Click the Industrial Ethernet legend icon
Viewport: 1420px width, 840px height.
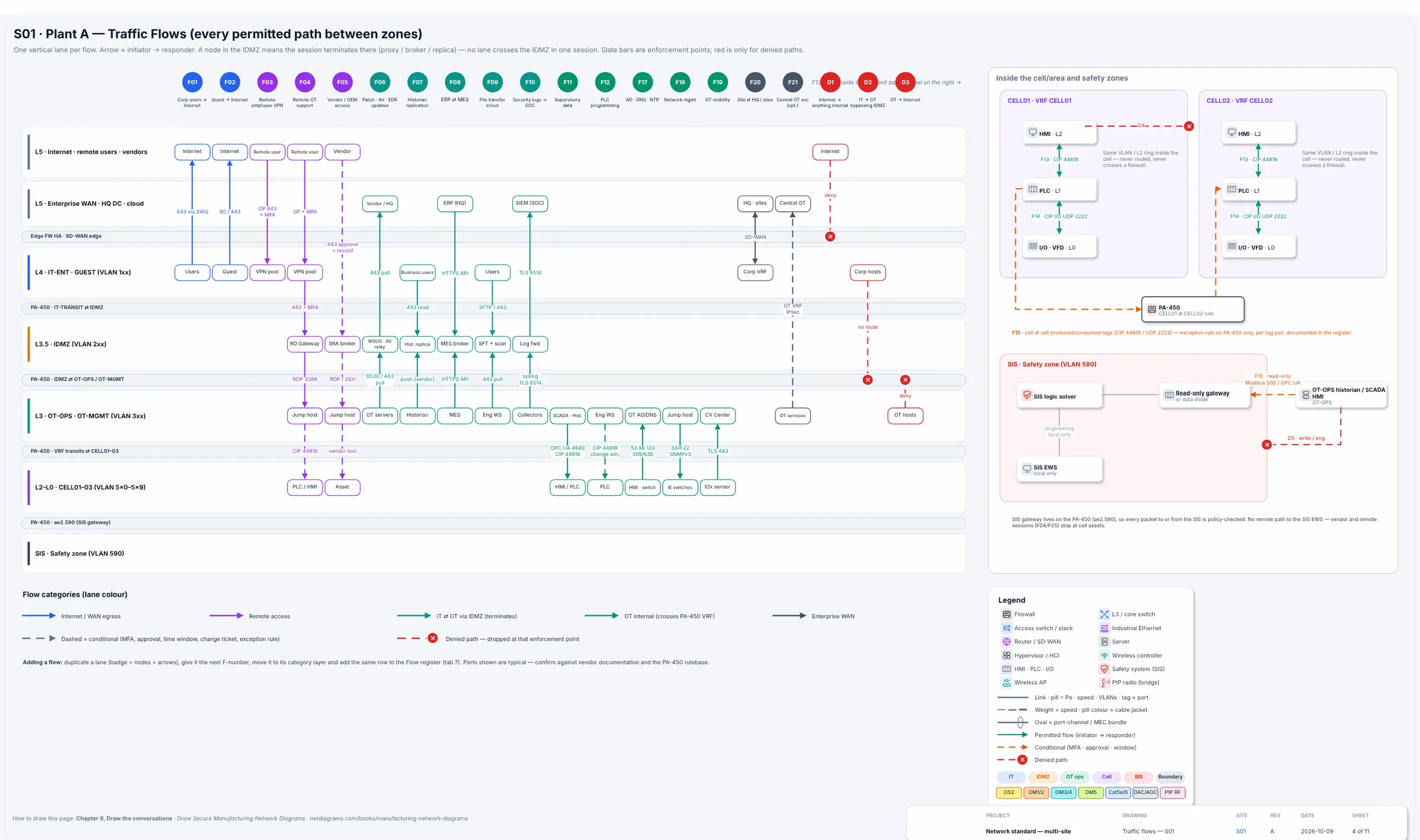click(1104, 628)
